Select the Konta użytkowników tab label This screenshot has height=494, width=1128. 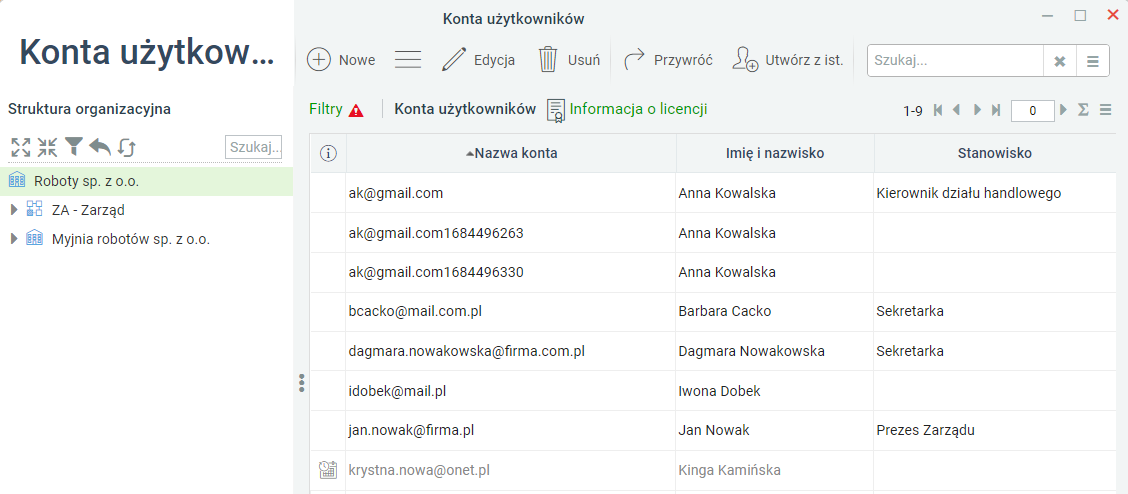(465, 109)
